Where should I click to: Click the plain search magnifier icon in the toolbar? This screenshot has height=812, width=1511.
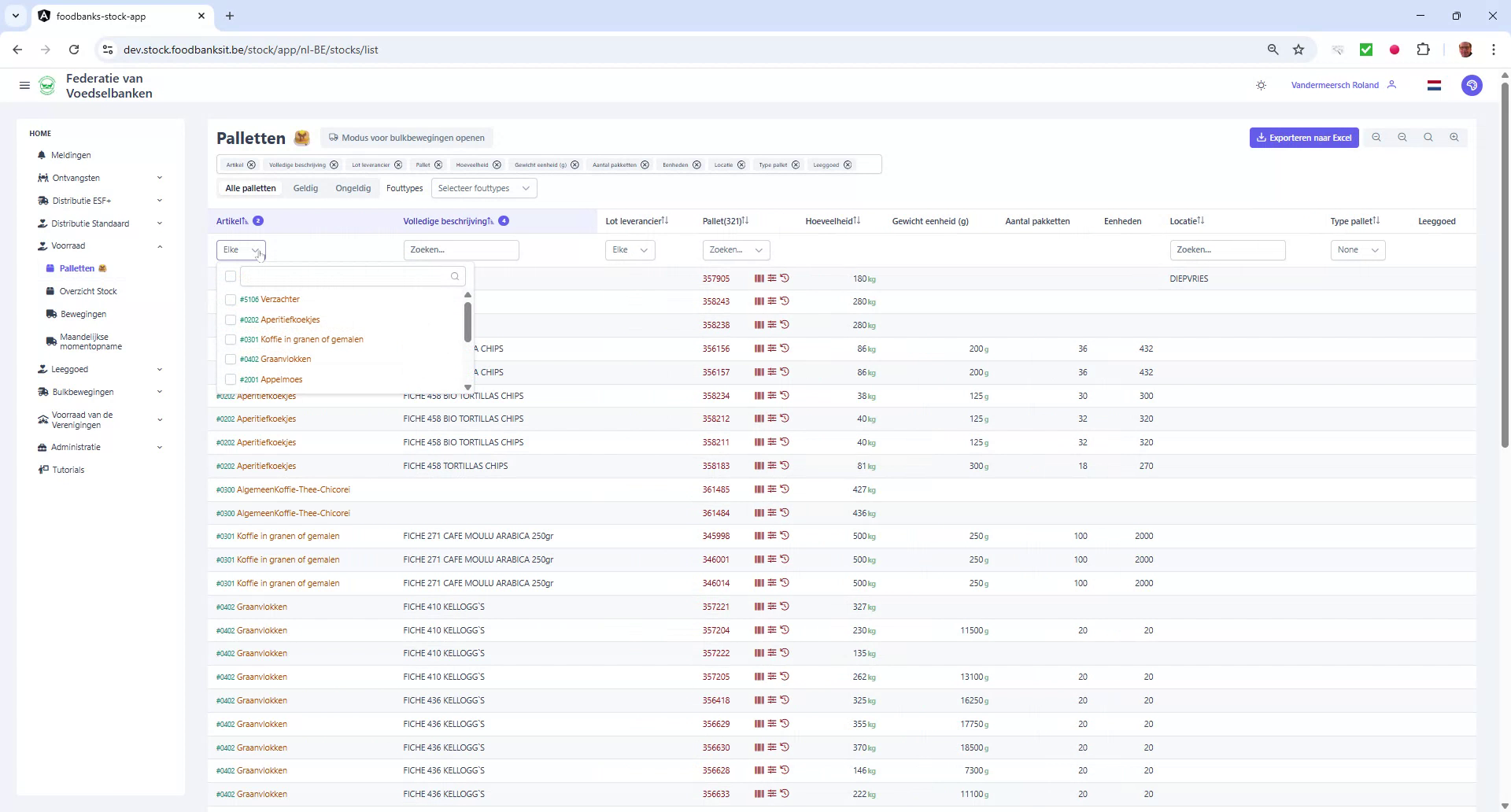(x=1428, y=137)
